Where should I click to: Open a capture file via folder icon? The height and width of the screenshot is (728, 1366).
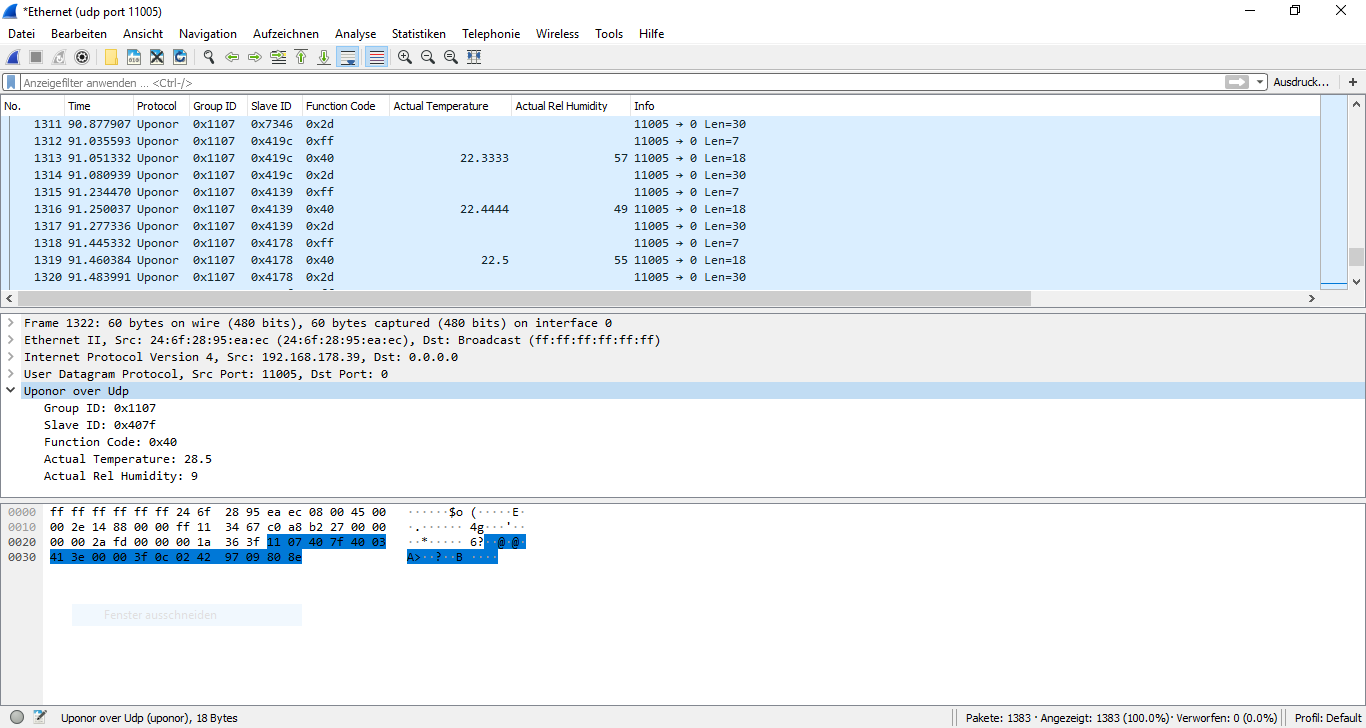(x=111, y=57)
